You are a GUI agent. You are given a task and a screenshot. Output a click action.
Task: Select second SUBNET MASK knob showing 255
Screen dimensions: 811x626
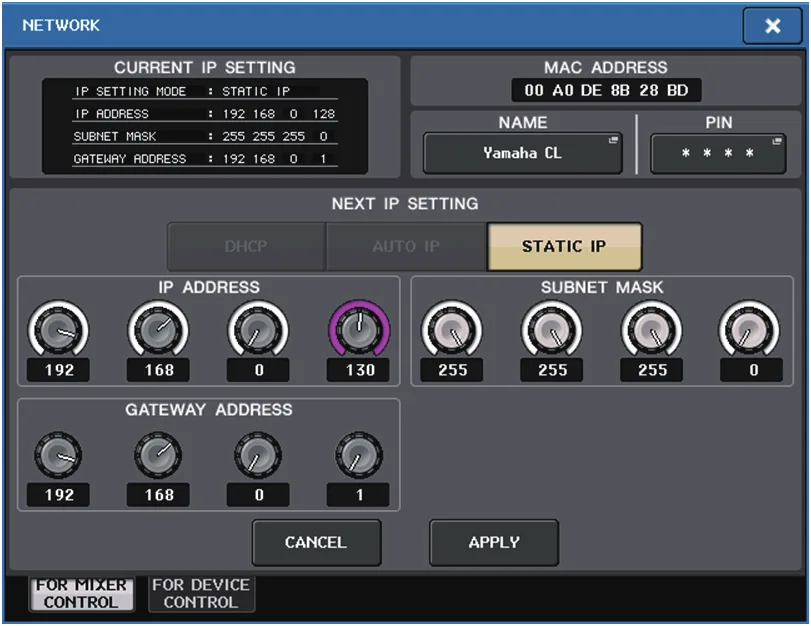pos(551,330)
